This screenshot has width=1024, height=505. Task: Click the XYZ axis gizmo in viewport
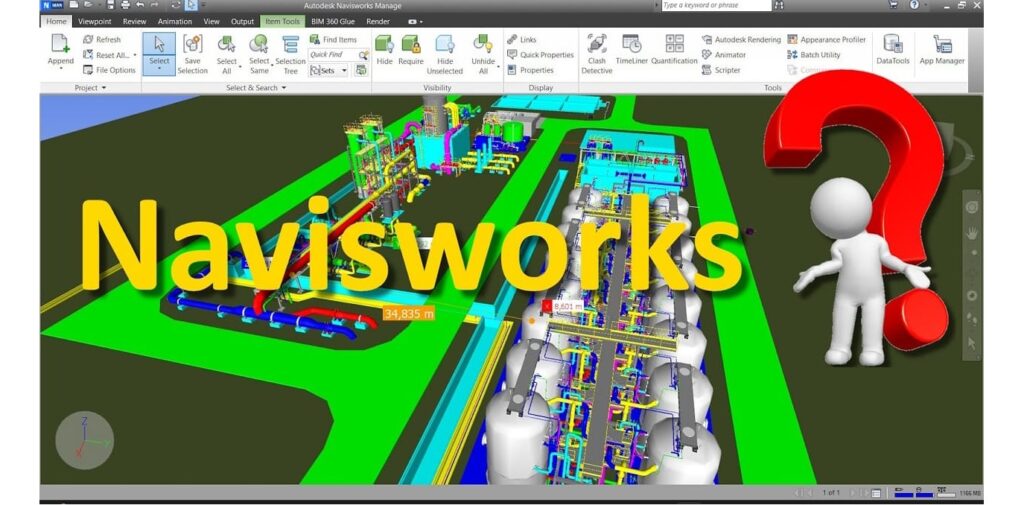85,440
